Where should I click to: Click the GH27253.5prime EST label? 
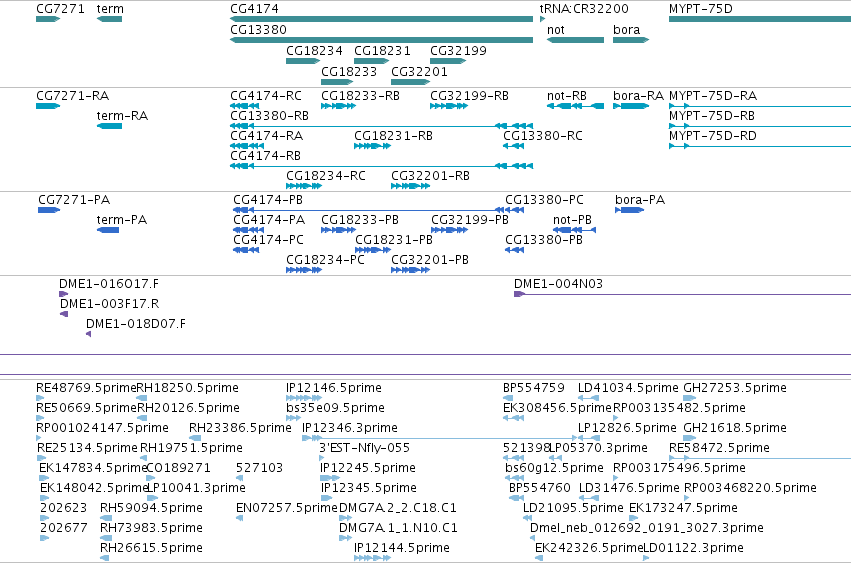click(x=735, y=388)
